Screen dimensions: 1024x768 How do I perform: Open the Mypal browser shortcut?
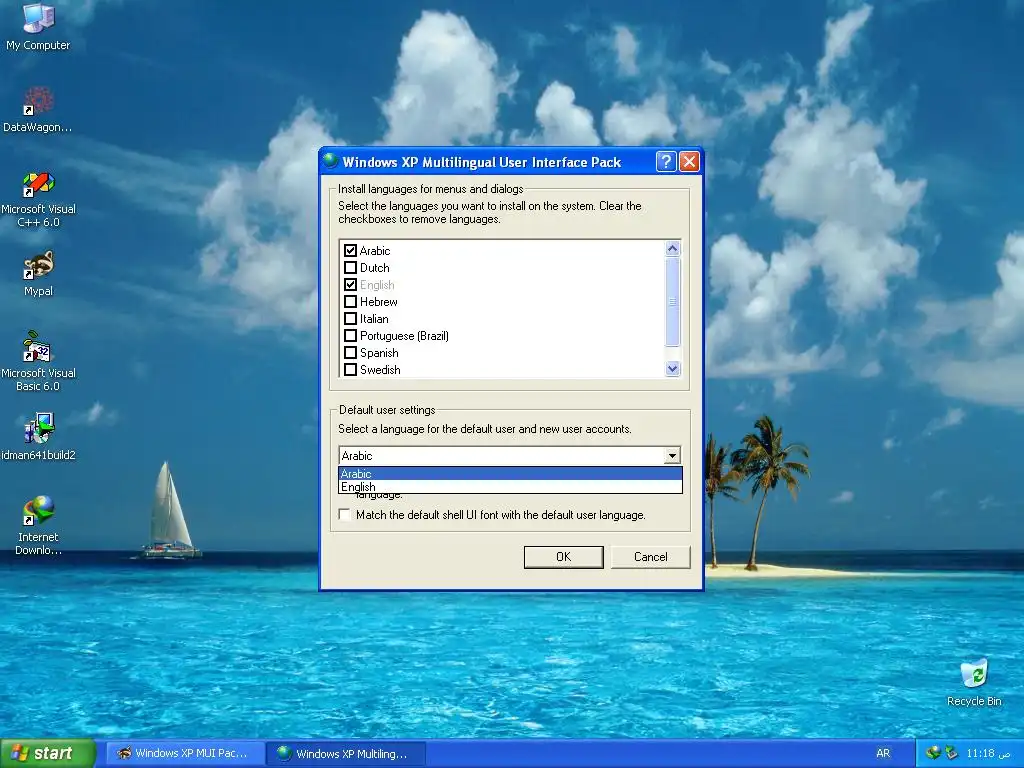click(x=38, y=273)
